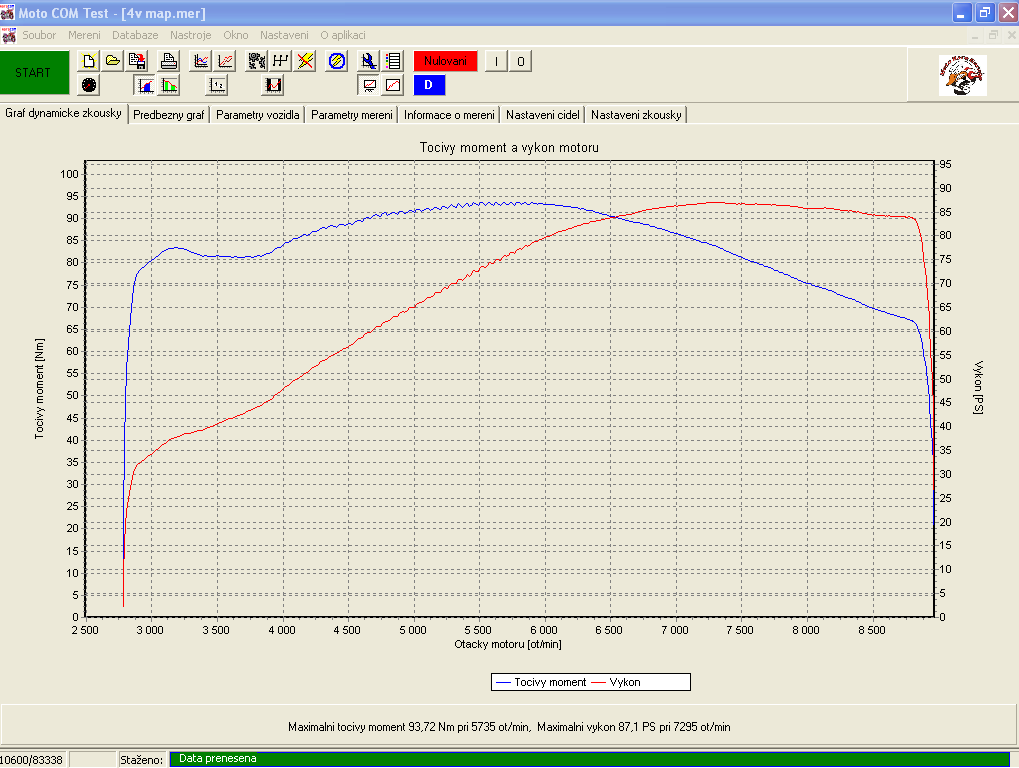Screen dimensions: 1019x768
Task: Open a measurement file via folder icon
Action: coord(113,60)
